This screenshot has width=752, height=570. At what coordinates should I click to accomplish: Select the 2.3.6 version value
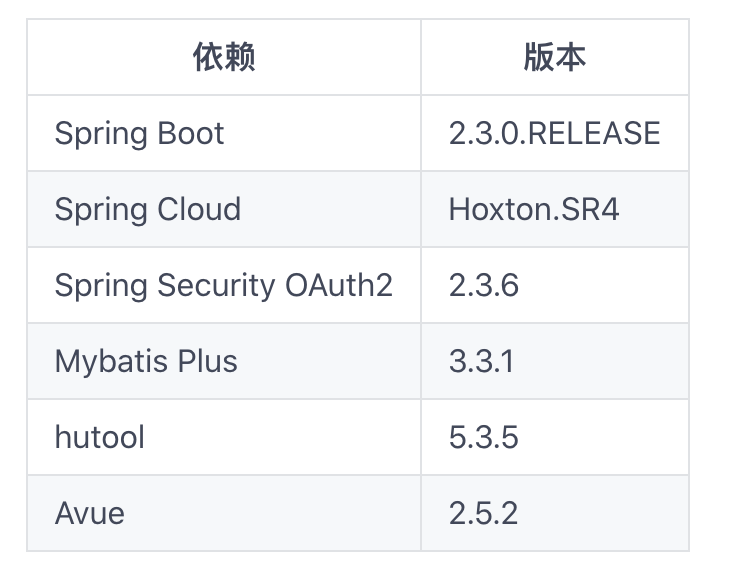(483, 285)
